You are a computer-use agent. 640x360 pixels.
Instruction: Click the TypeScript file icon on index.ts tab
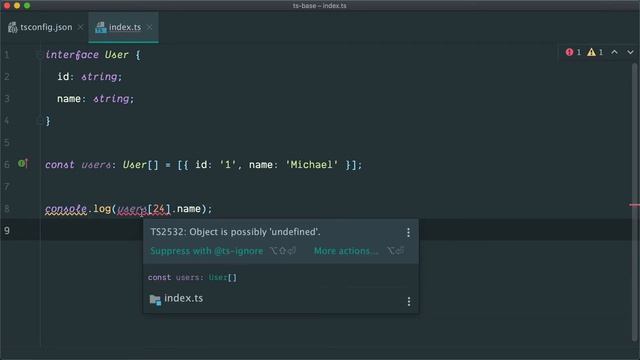click(x=100, y=27)
